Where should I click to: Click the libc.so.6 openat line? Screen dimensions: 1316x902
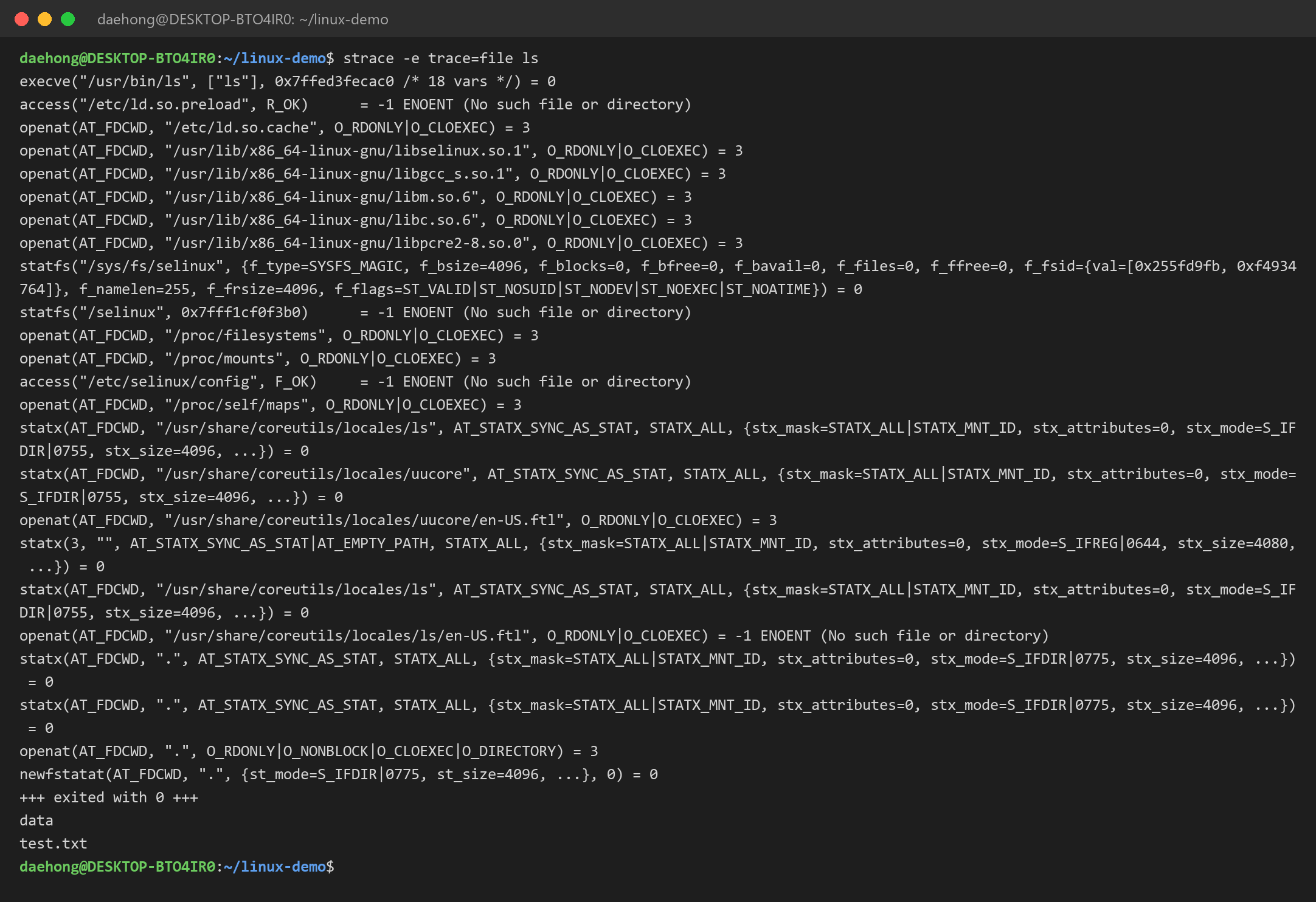(356, 220)
